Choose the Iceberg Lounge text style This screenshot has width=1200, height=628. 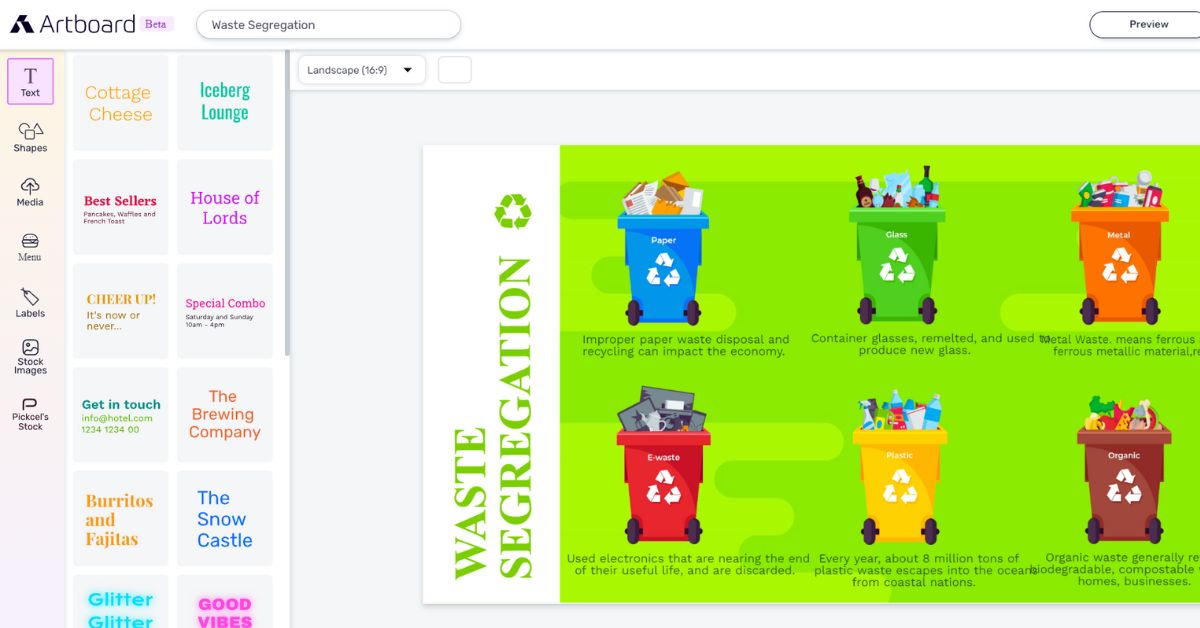[225, 102]
